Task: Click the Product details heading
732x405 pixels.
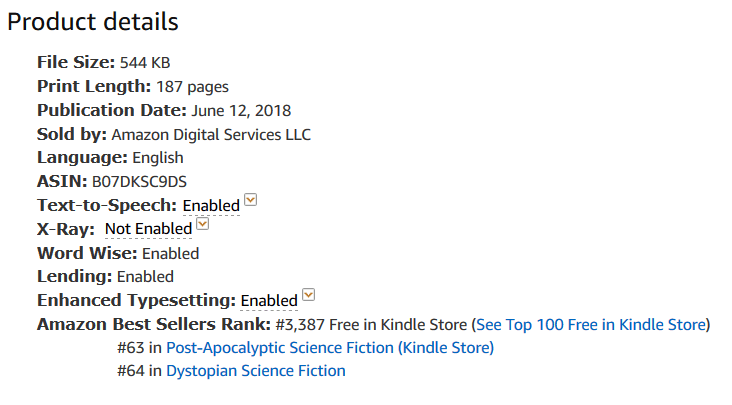Action: click(93, 22)
